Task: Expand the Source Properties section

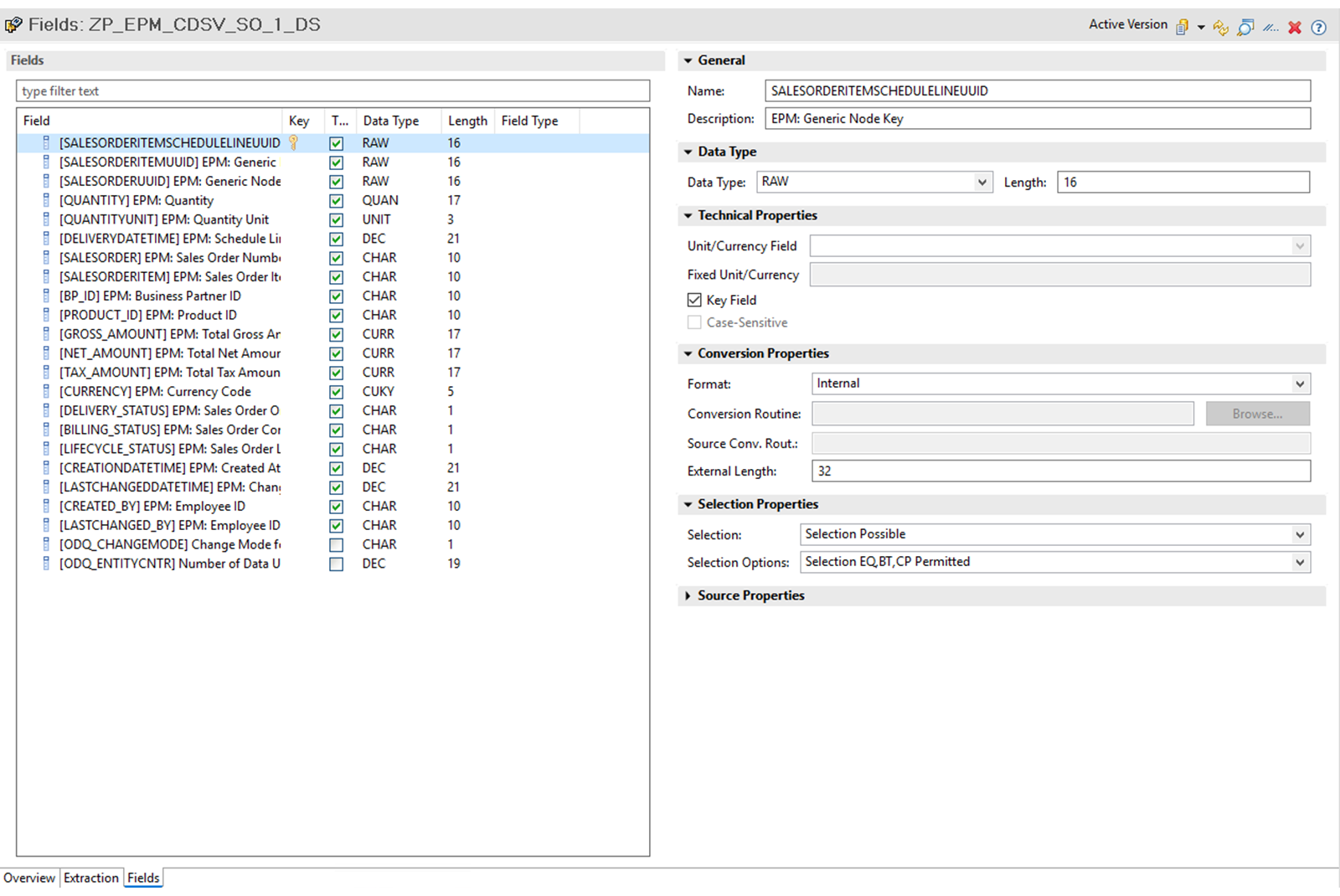Action: [688, 595]
